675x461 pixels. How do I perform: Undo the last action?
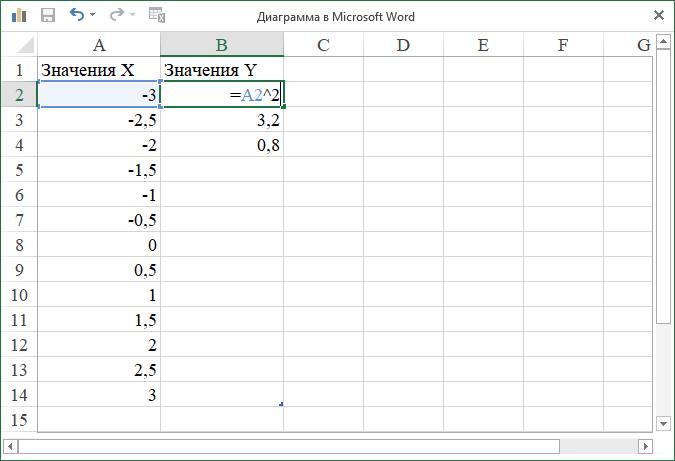coord(77,15)
